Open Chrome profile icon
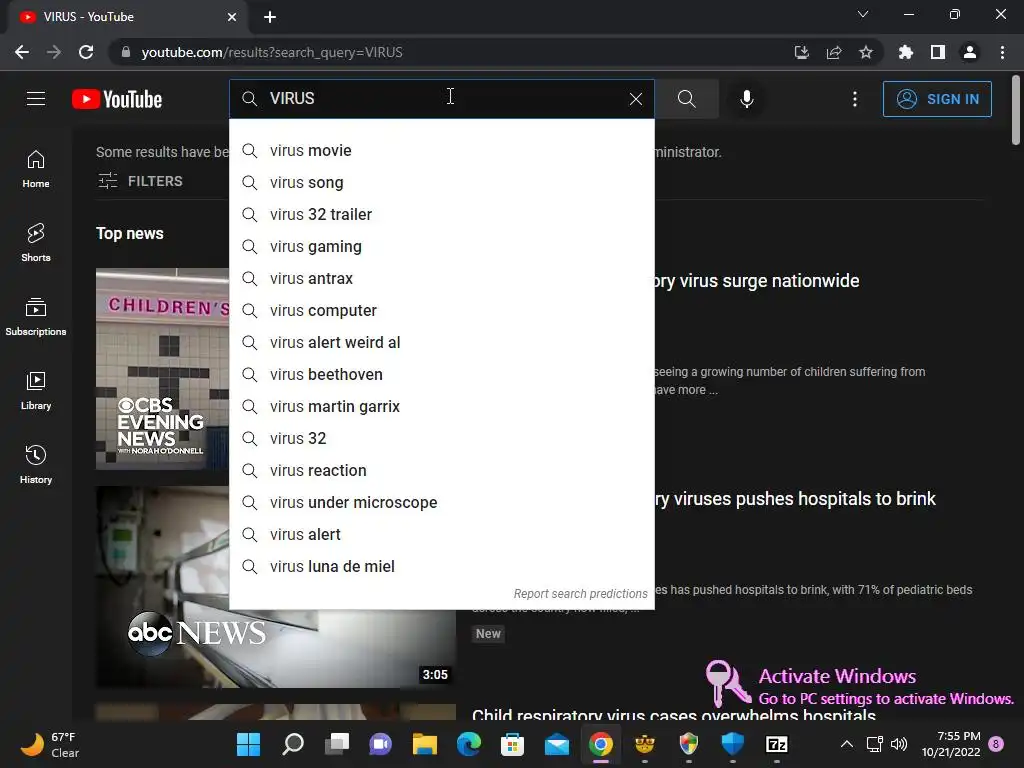This screenshot has height=768, width=1024. [970, 52]
